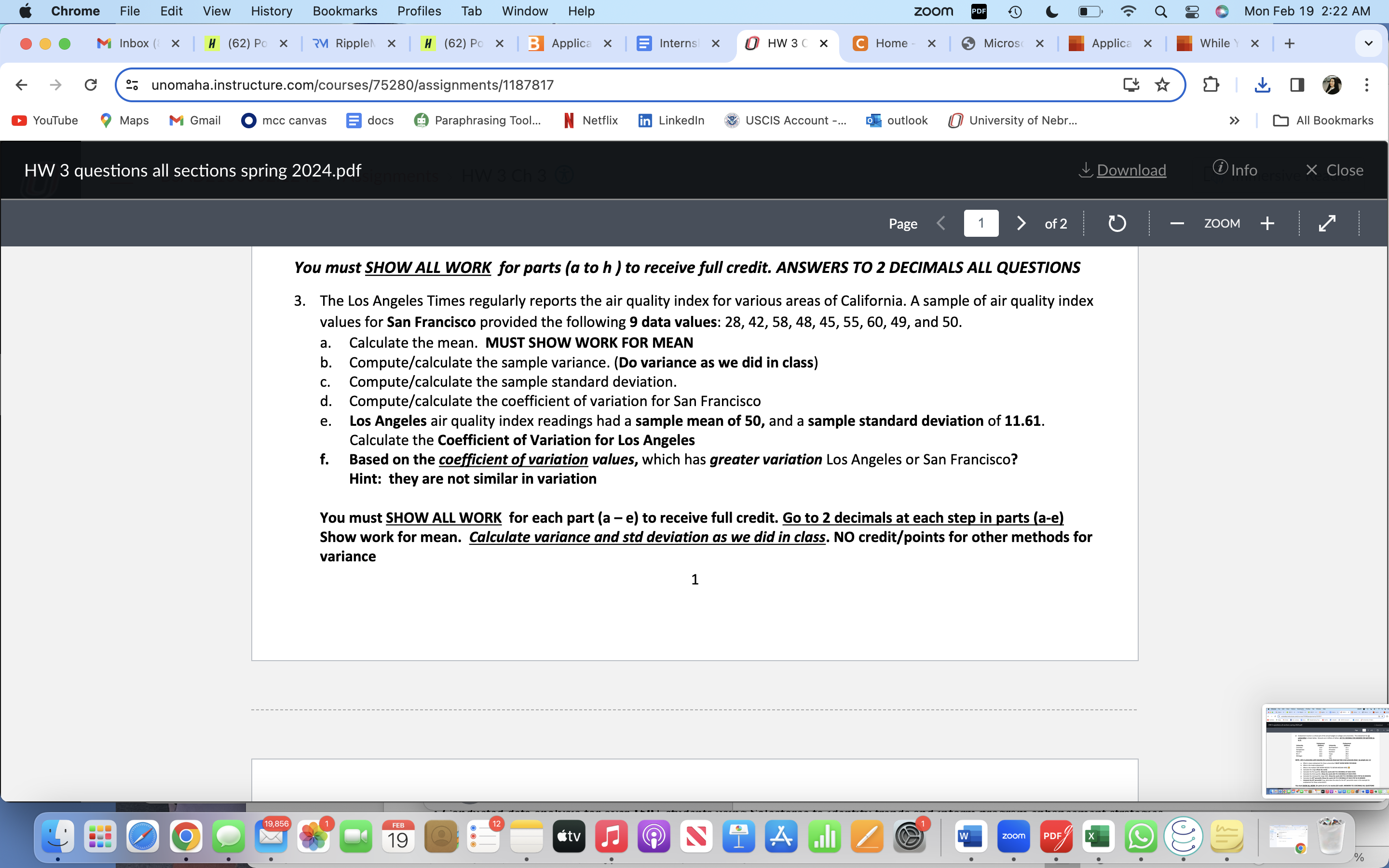The height and width of the screenshot is (868, 1389).
Task: Click the page number input field
Action: click(981, 223)
